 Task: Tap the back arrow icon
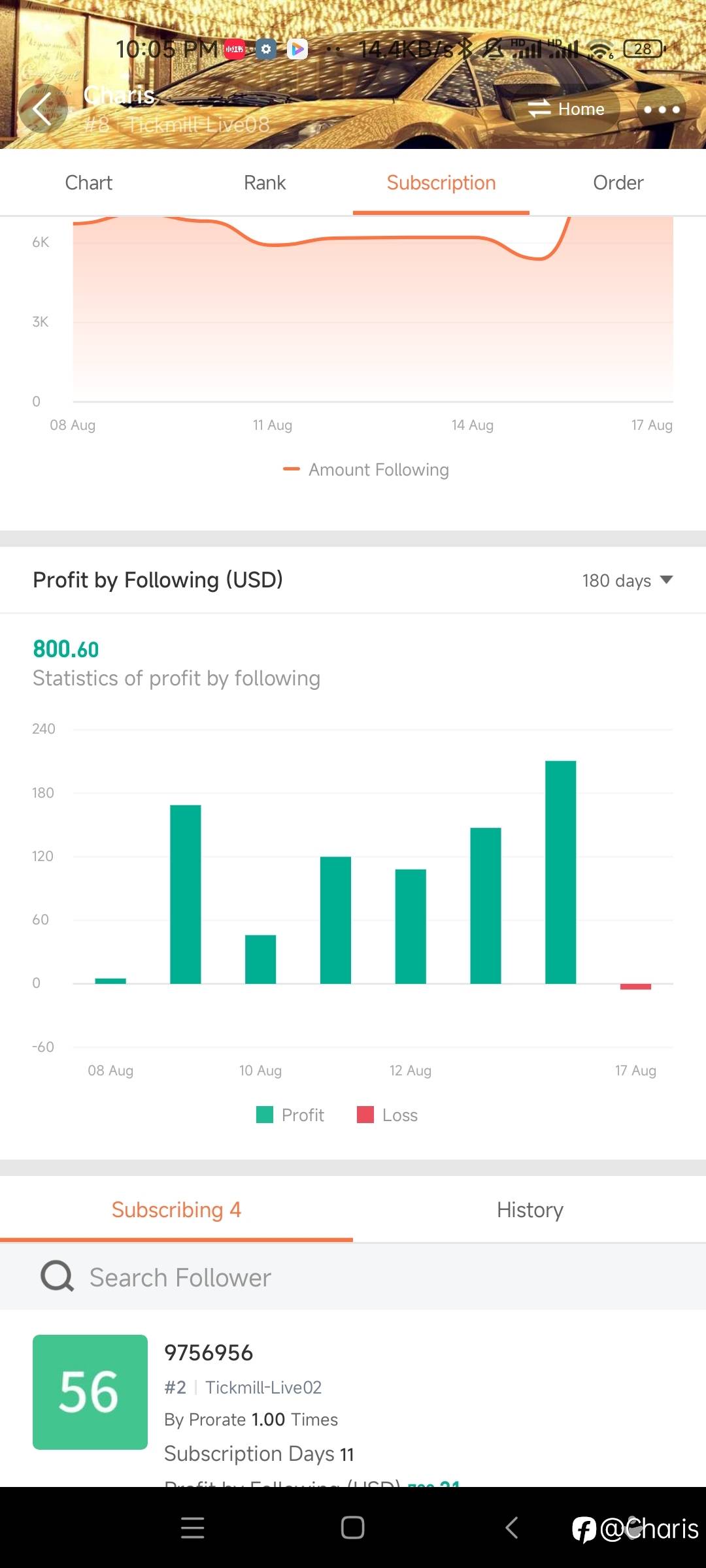click(x=42, y=108)
